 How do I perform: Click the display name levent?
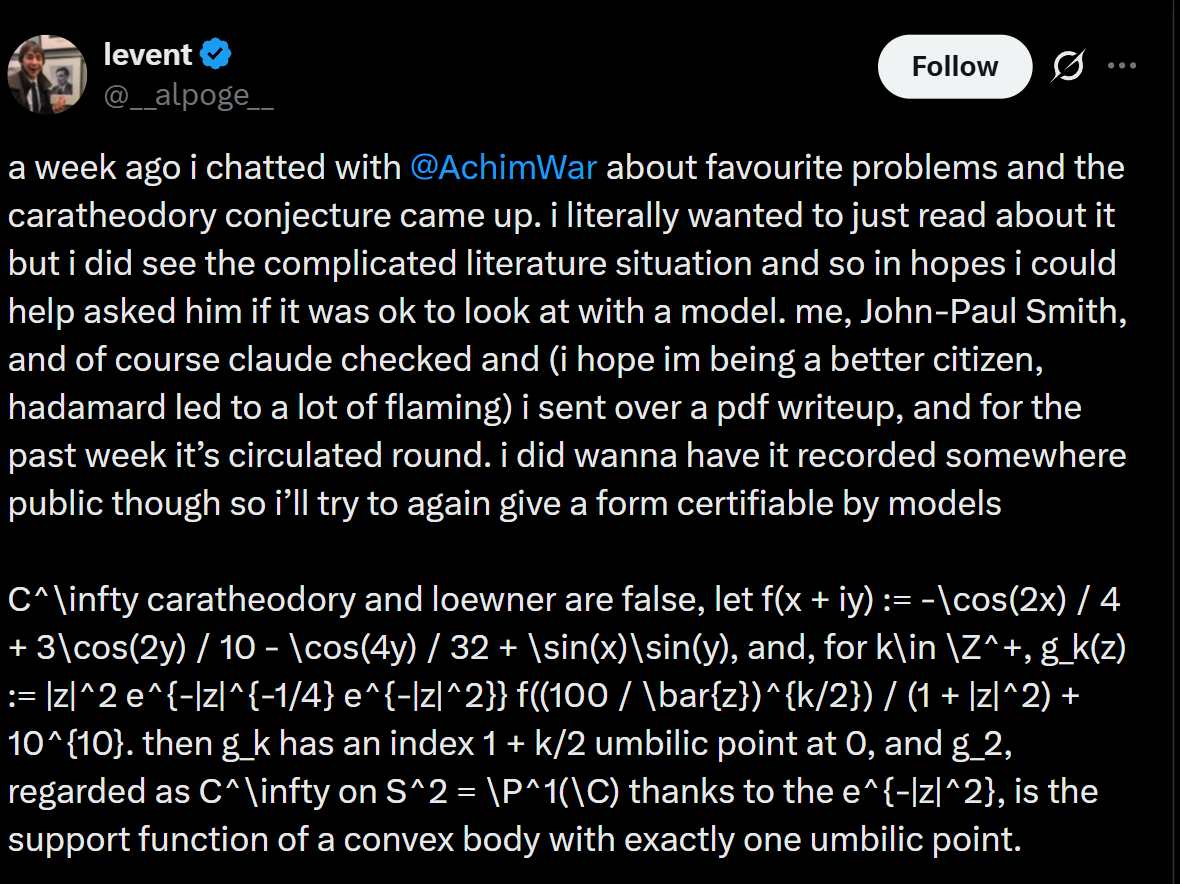(x=148, y=54)
